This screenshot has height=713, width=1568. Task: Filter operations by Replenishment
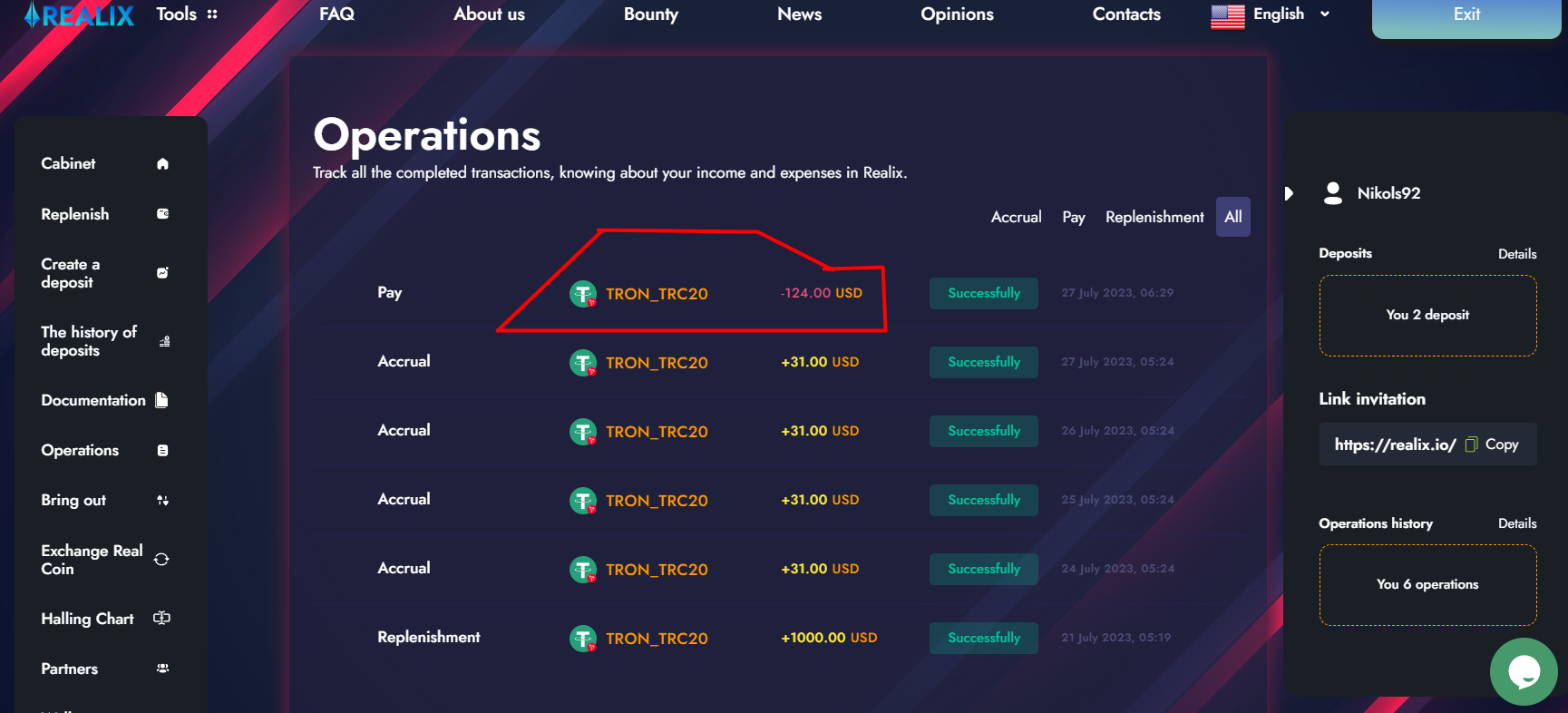1154,218
